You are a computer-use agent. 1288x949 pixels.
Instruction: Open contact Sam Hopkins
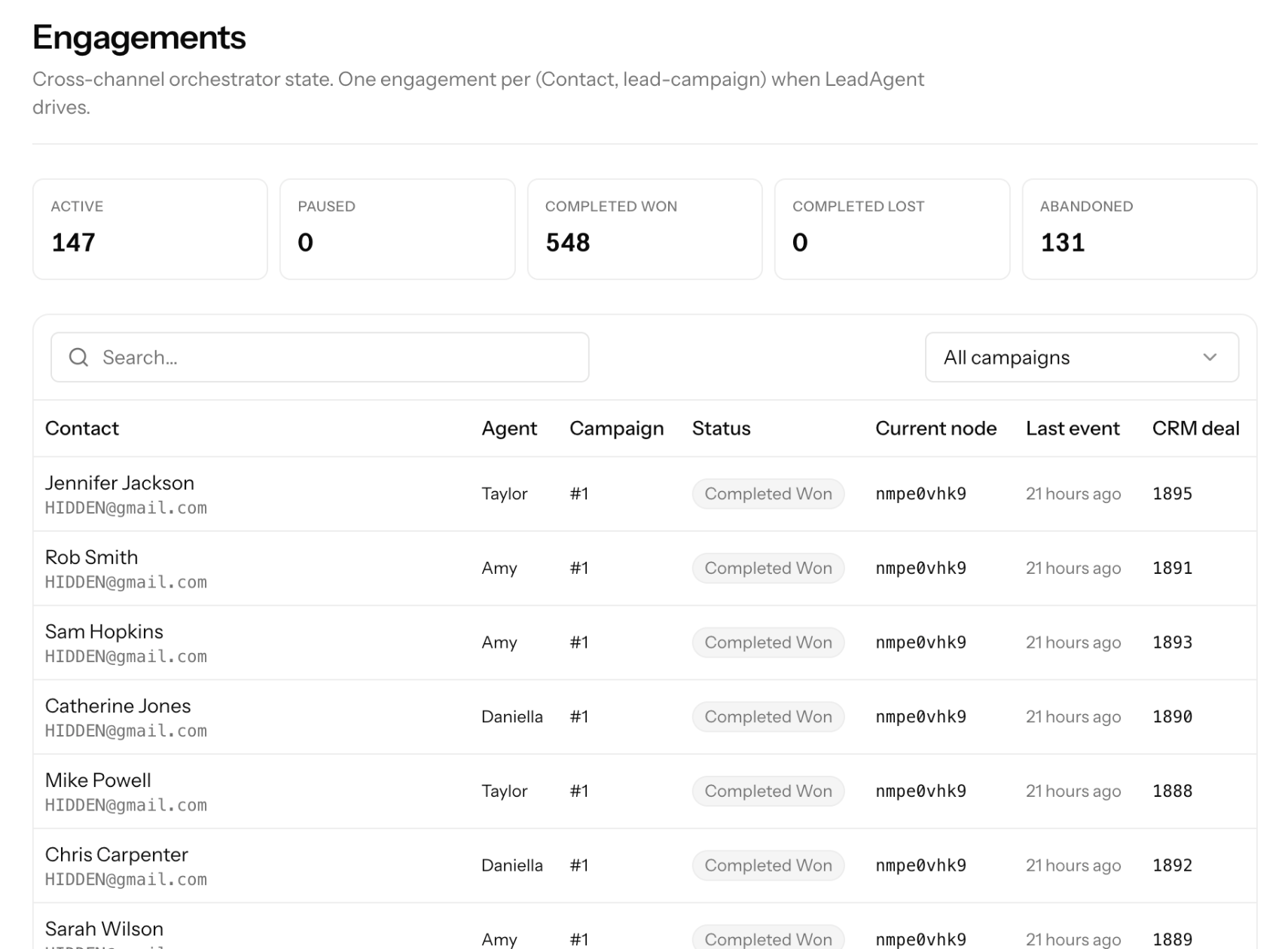104,632
